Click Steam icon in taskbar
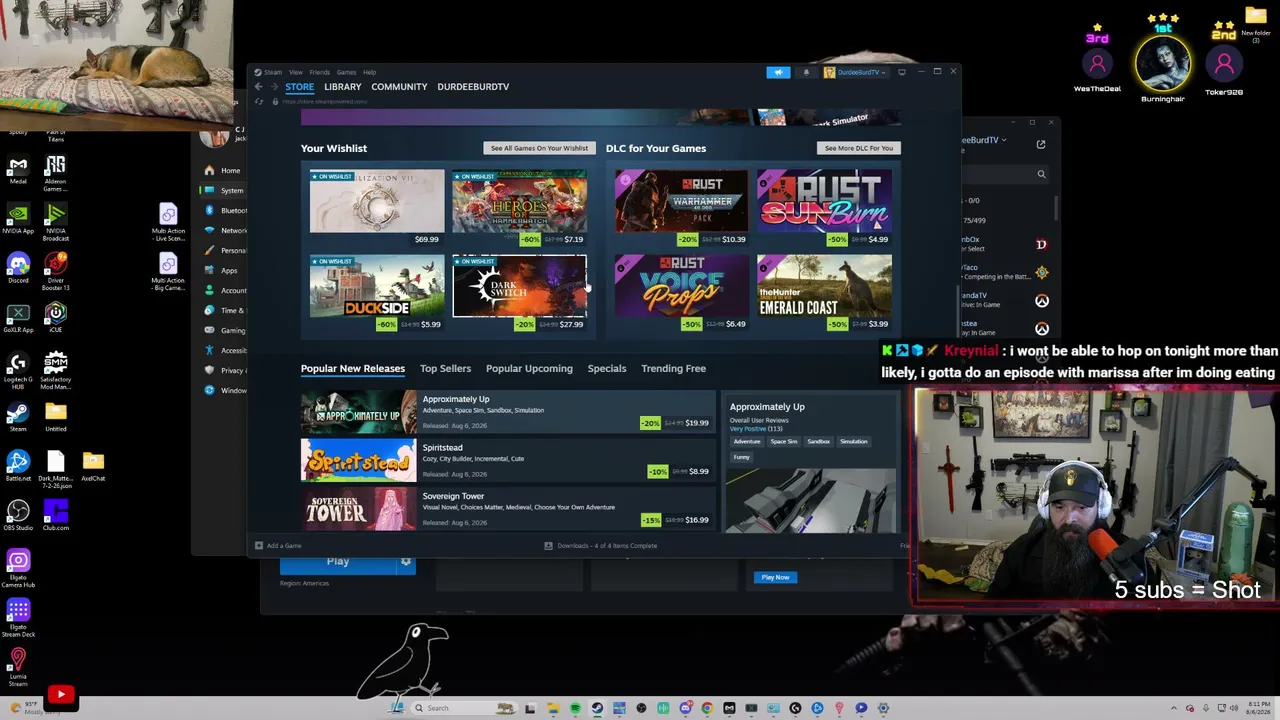Viewport: 1280px width, 720px height. click(597, 708)
